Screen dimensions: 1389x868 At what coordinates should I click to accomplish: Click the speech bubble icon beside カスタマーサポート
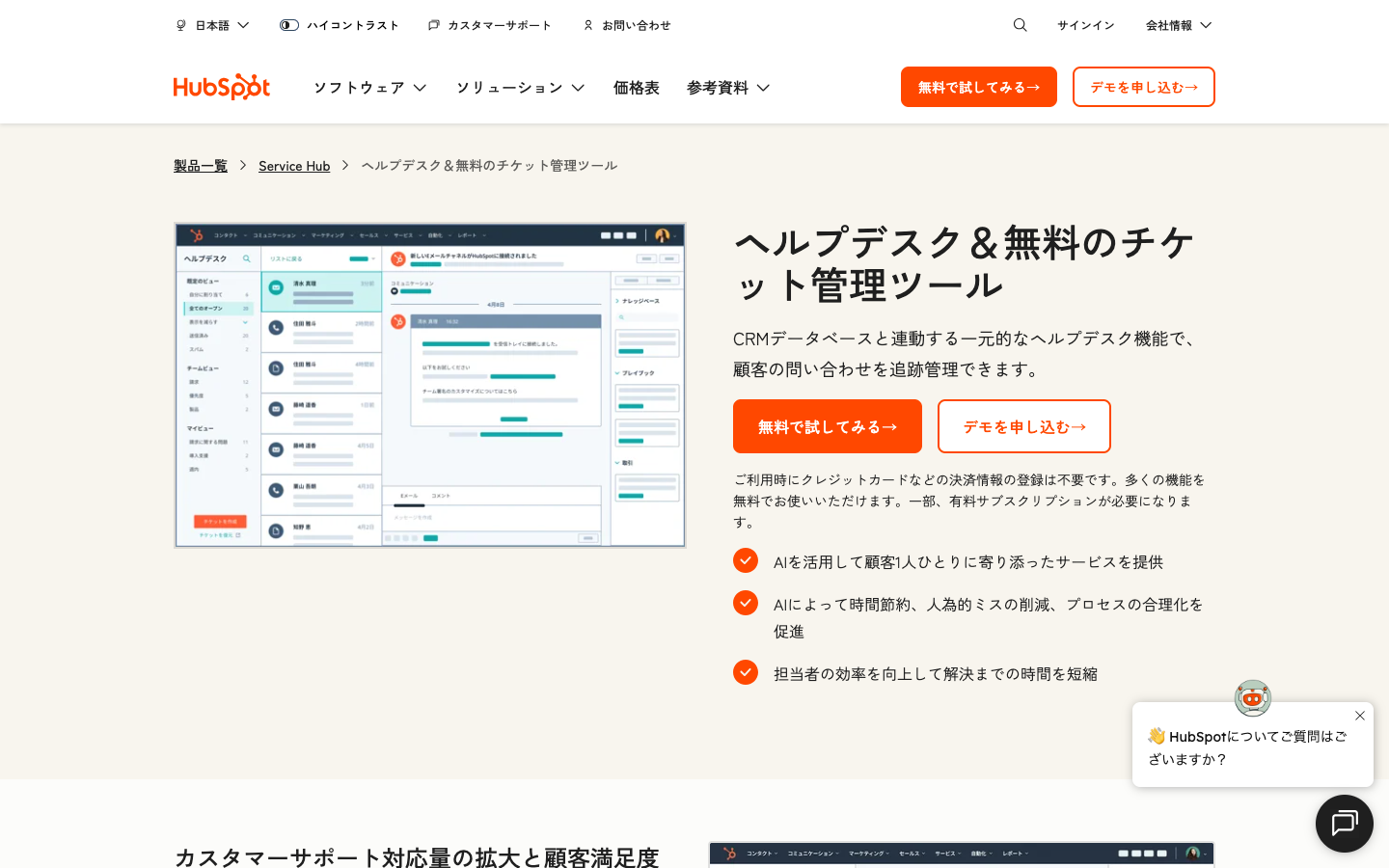[432, 24]
